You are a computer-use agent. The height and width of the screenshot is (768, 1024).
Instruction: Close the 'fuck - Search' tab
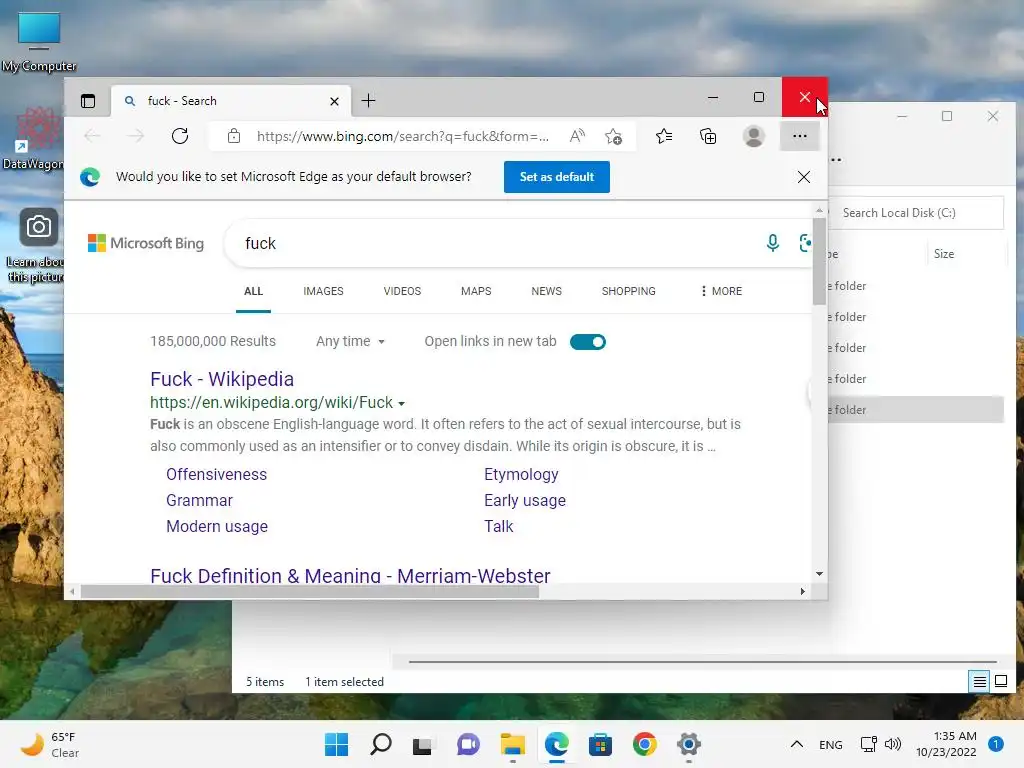tap(334, 101)
